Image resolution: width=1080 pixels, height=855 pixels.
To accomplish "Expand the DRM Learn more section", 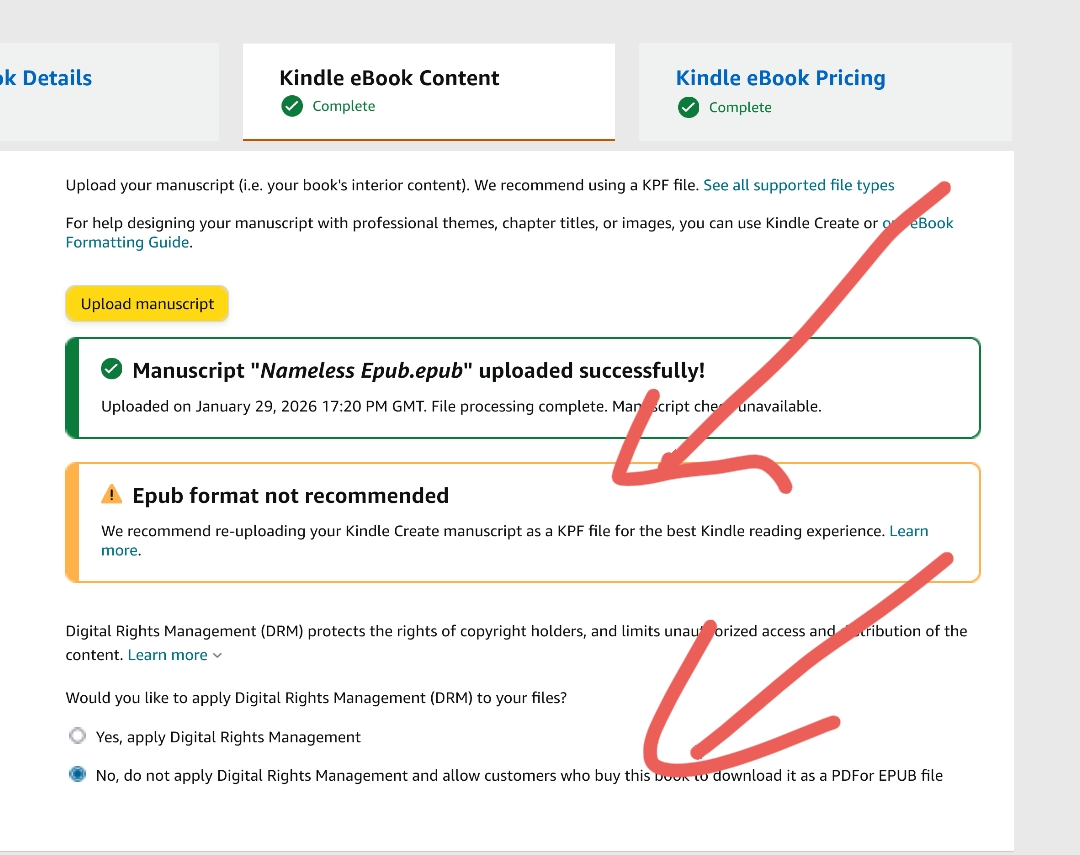I will click(167, 655).
